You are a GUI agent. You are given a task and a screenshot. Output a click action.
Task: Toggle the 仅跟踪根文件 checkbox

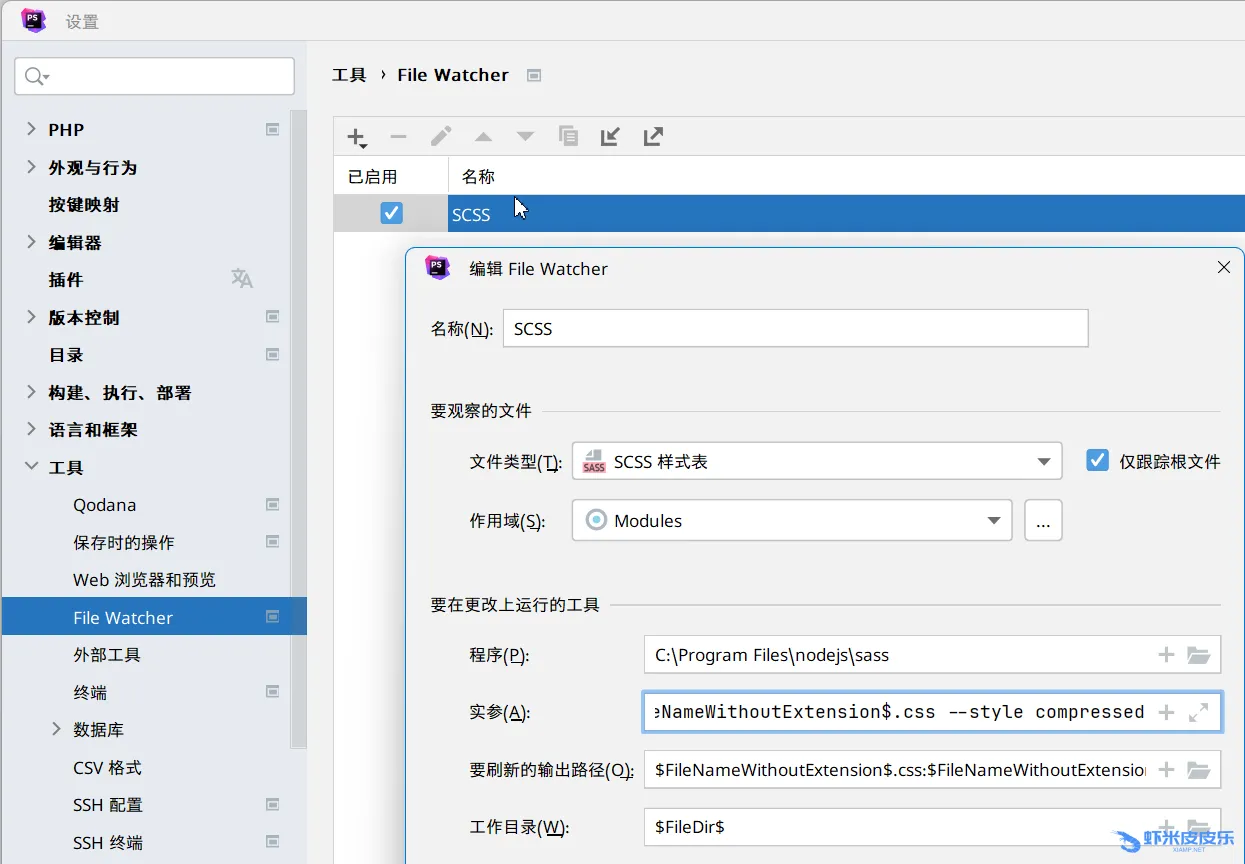click(1098, 460)
